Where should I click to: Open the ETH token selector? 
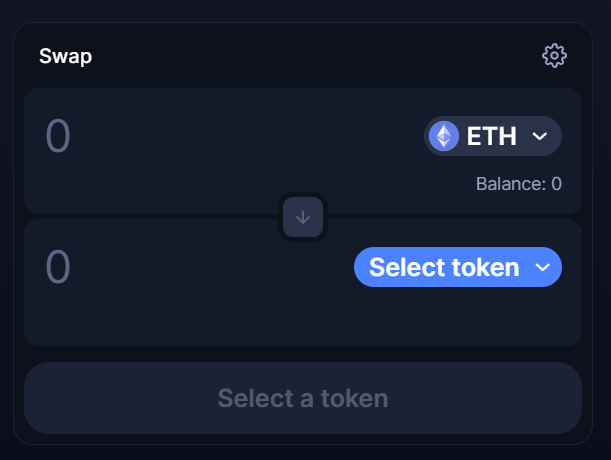[x=493, y=136]
